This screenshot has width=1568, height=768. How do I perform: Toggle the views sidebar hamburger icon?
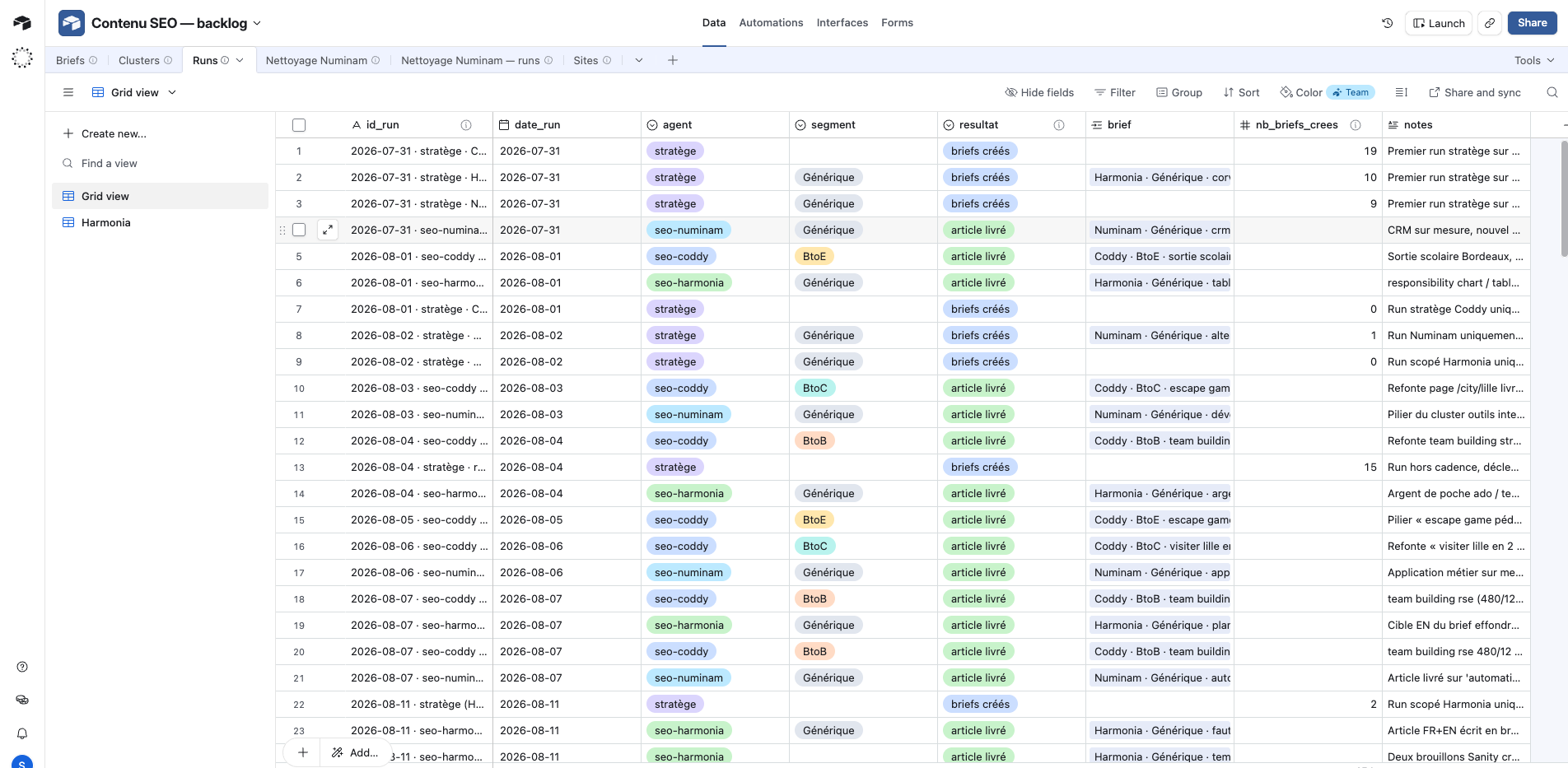click(68, 92)
